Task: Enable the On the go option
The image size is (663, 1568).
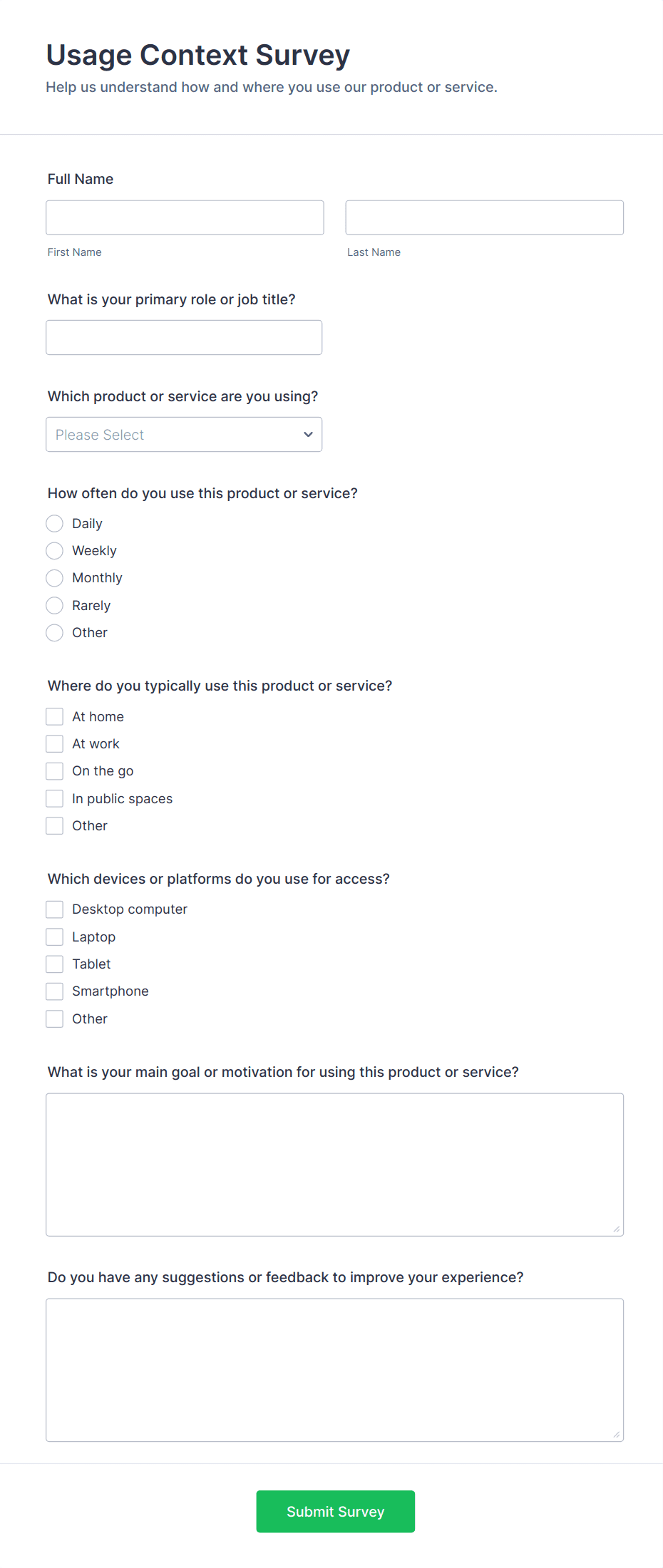Action: [x=55, y=771]
